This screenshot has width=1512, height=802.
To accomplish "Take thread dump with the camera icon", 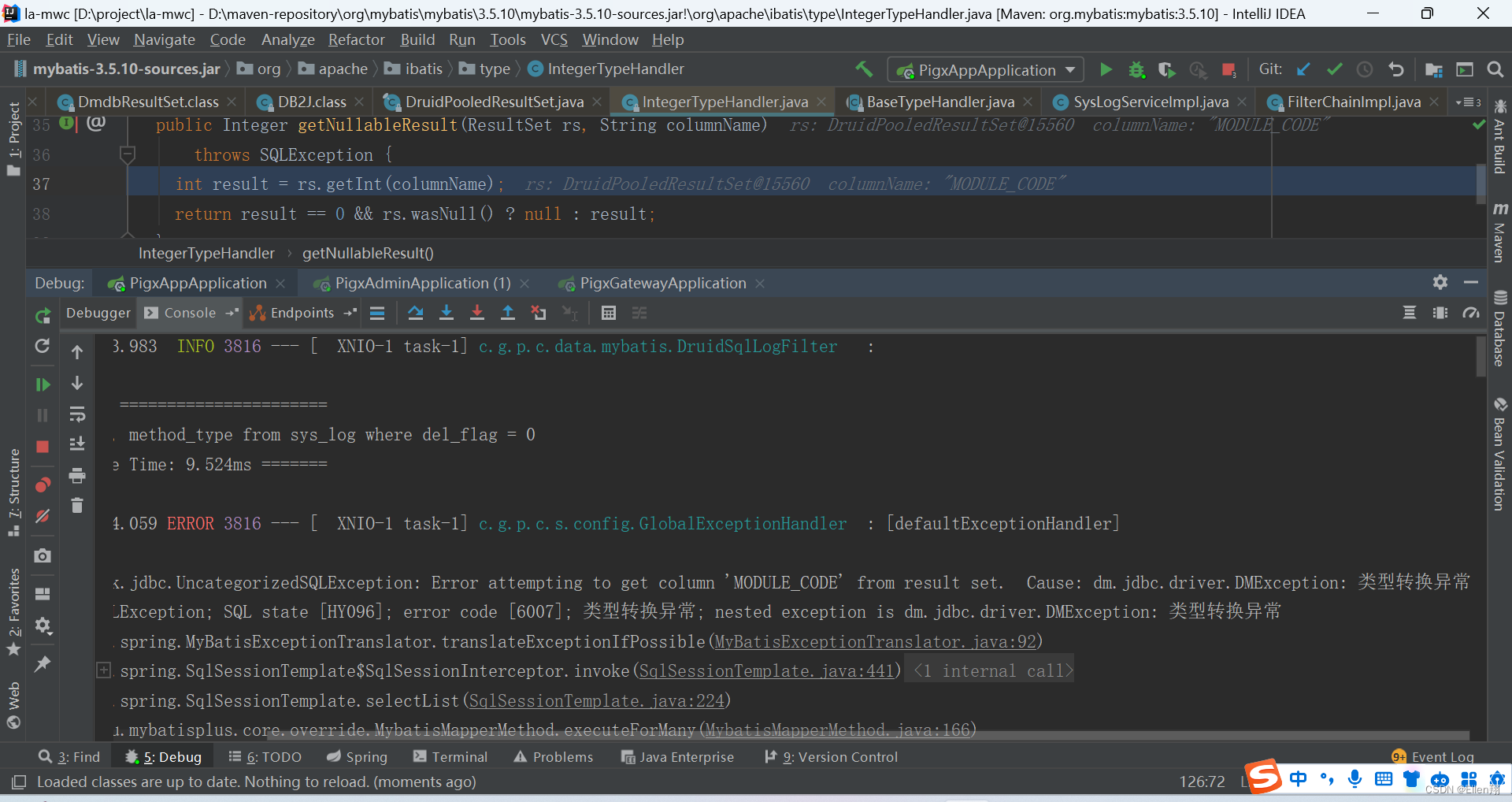I will 43,555.
